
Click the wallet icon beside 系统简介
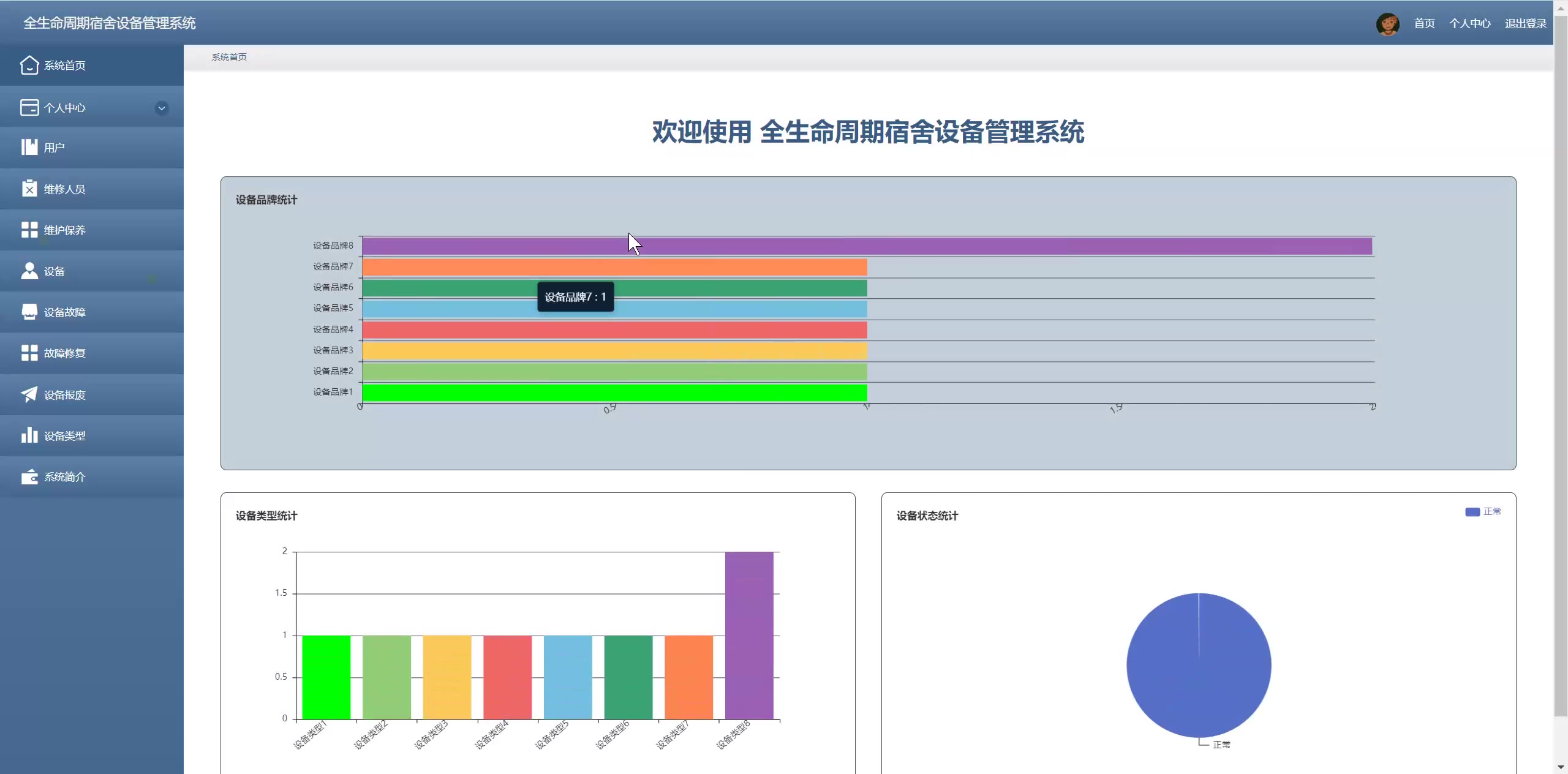pyautogui.click(x=29, y=476)
